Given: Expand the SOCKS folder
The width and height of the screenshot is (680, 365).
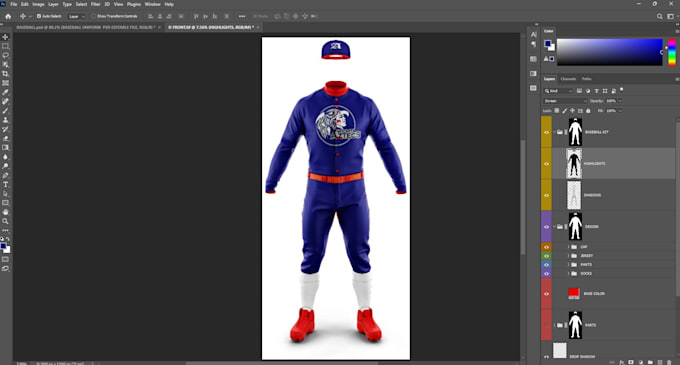Looking at the screenshot, I should click(x=569, y=274).
